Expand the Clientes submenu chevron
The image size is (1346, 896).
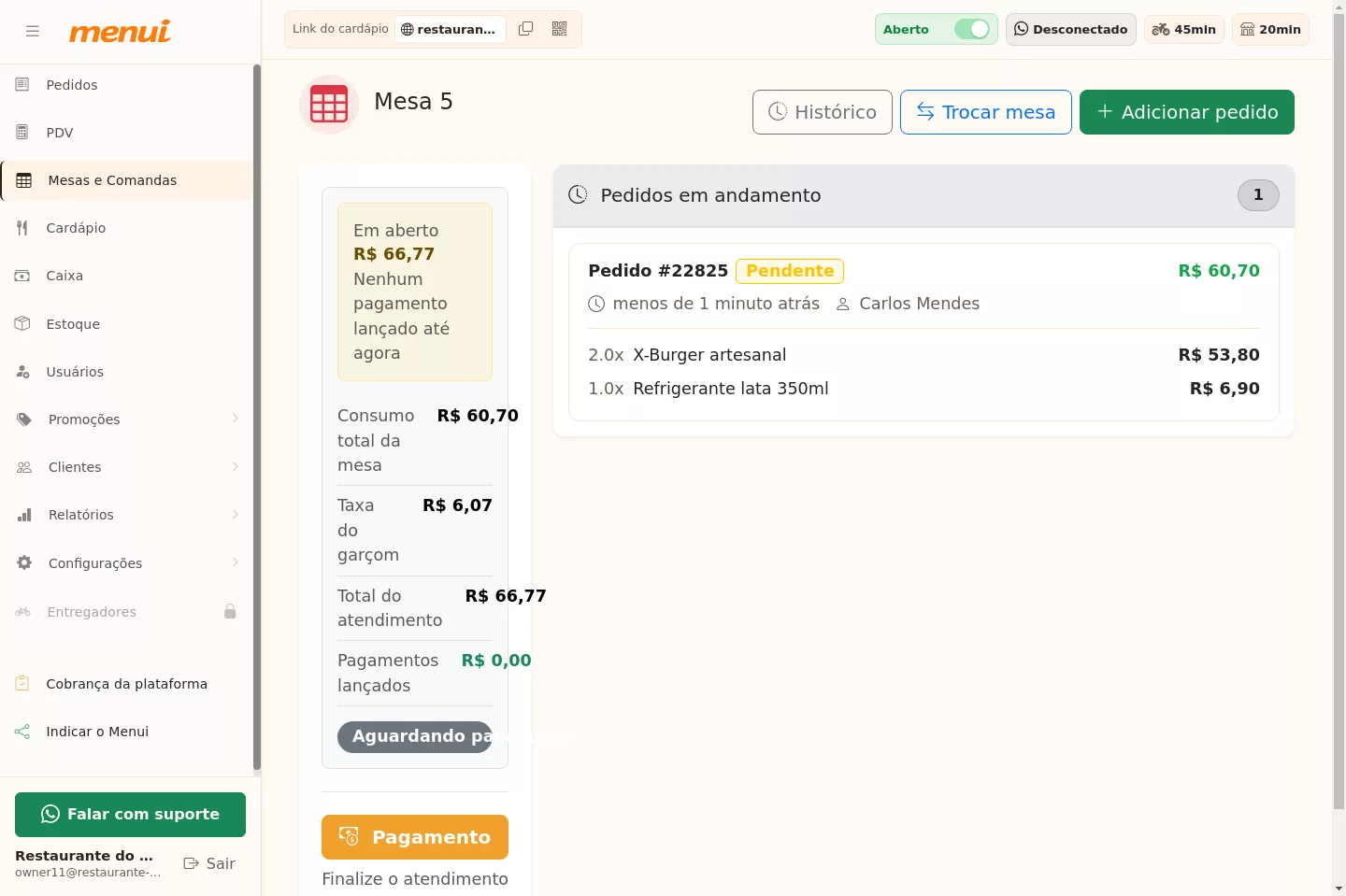coord(236,466)
